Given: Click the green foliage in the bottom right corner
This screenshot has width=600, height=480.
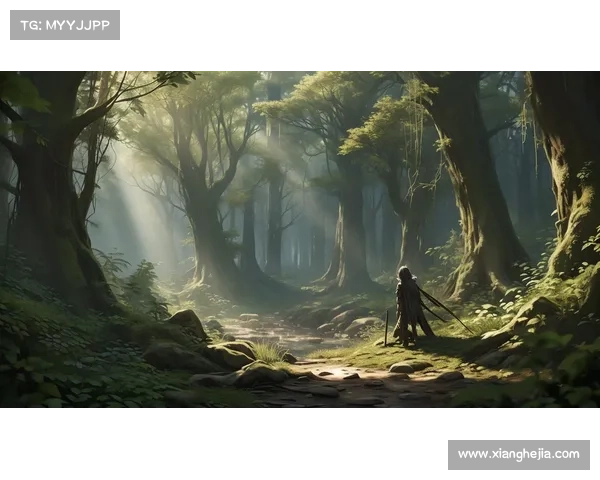Looking at the screenshot, I should tap(560, 370).
